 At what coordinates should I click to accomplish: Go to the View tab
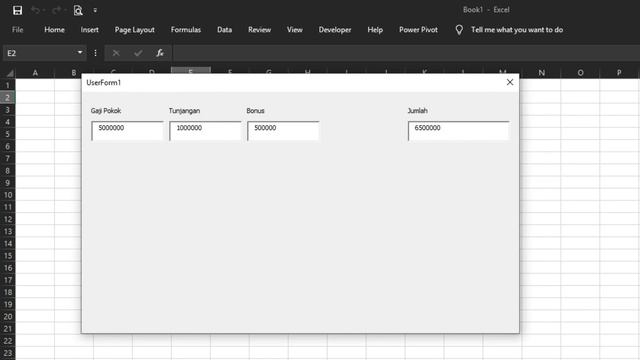click(295, 30)
